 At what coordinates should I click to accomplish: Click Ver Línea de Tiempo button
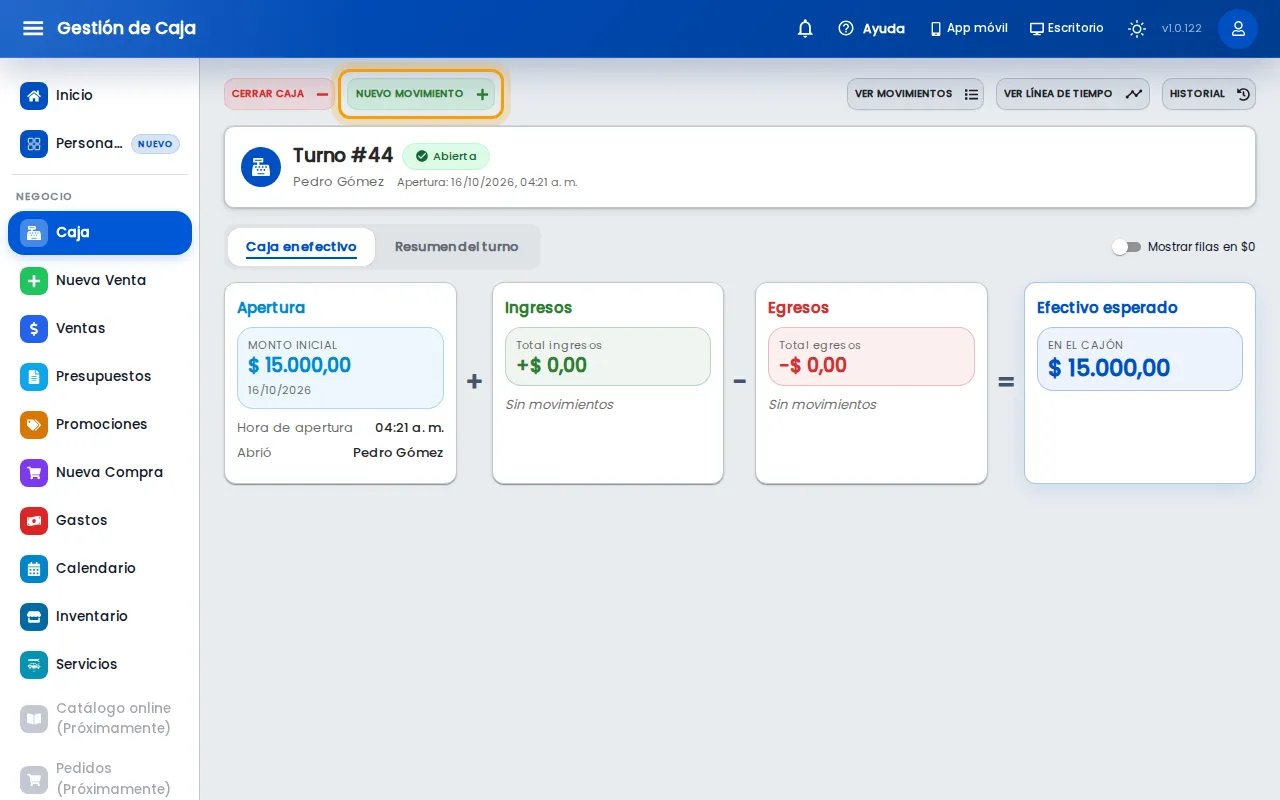tap(1073, 94)
